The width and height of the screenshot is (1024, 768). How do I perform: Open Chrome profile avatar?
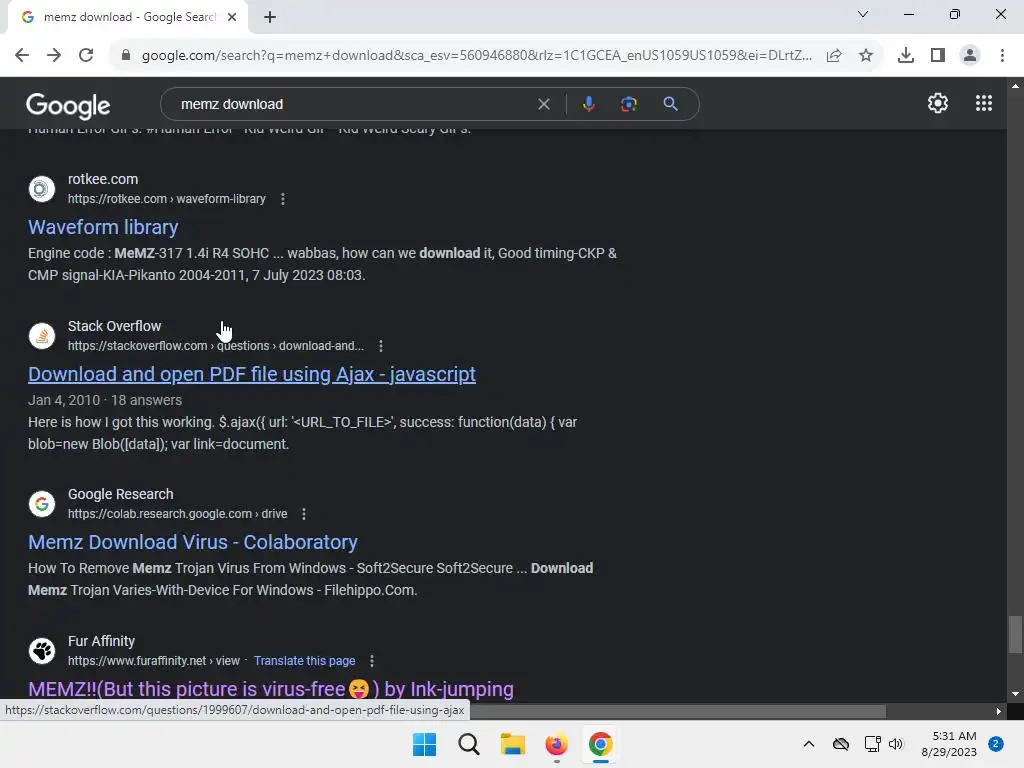pyautogui.click(x=970, y=56)
